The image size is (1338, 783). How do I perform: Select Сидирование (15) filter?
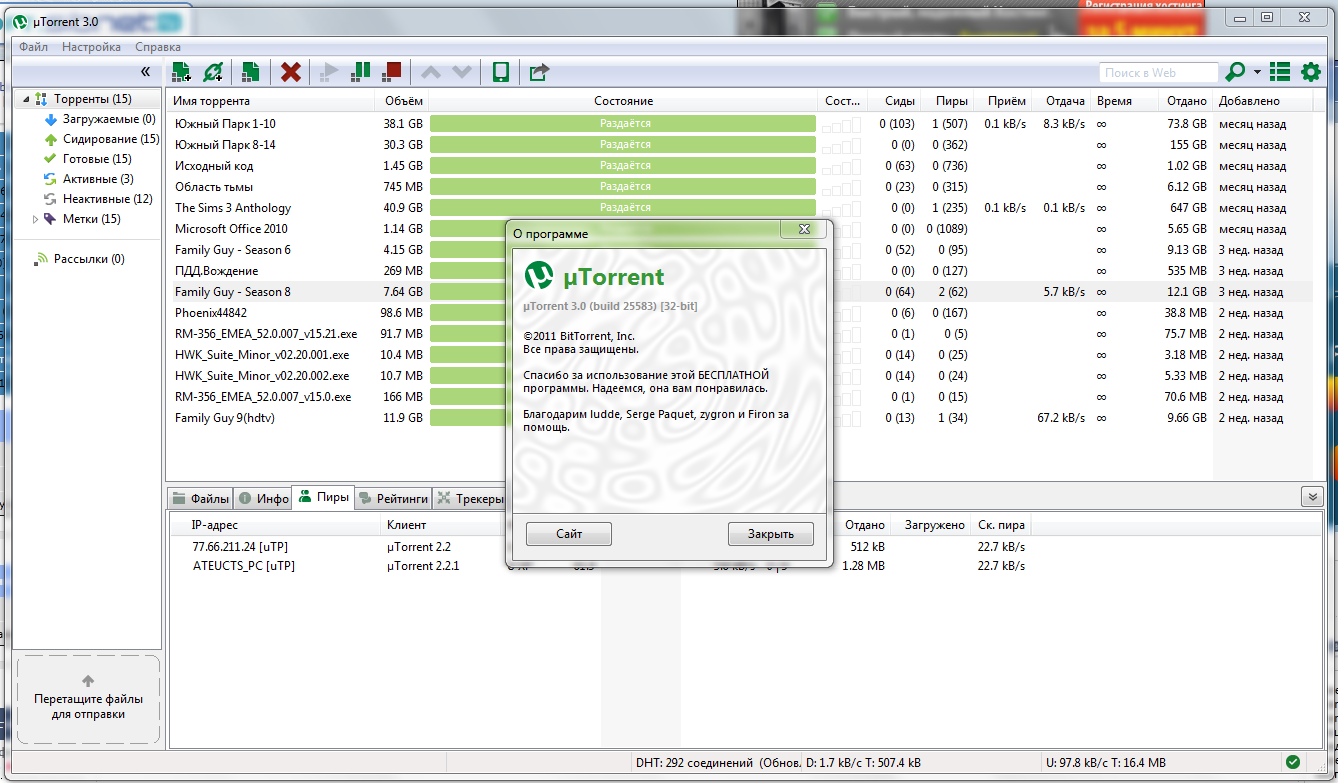101,139
